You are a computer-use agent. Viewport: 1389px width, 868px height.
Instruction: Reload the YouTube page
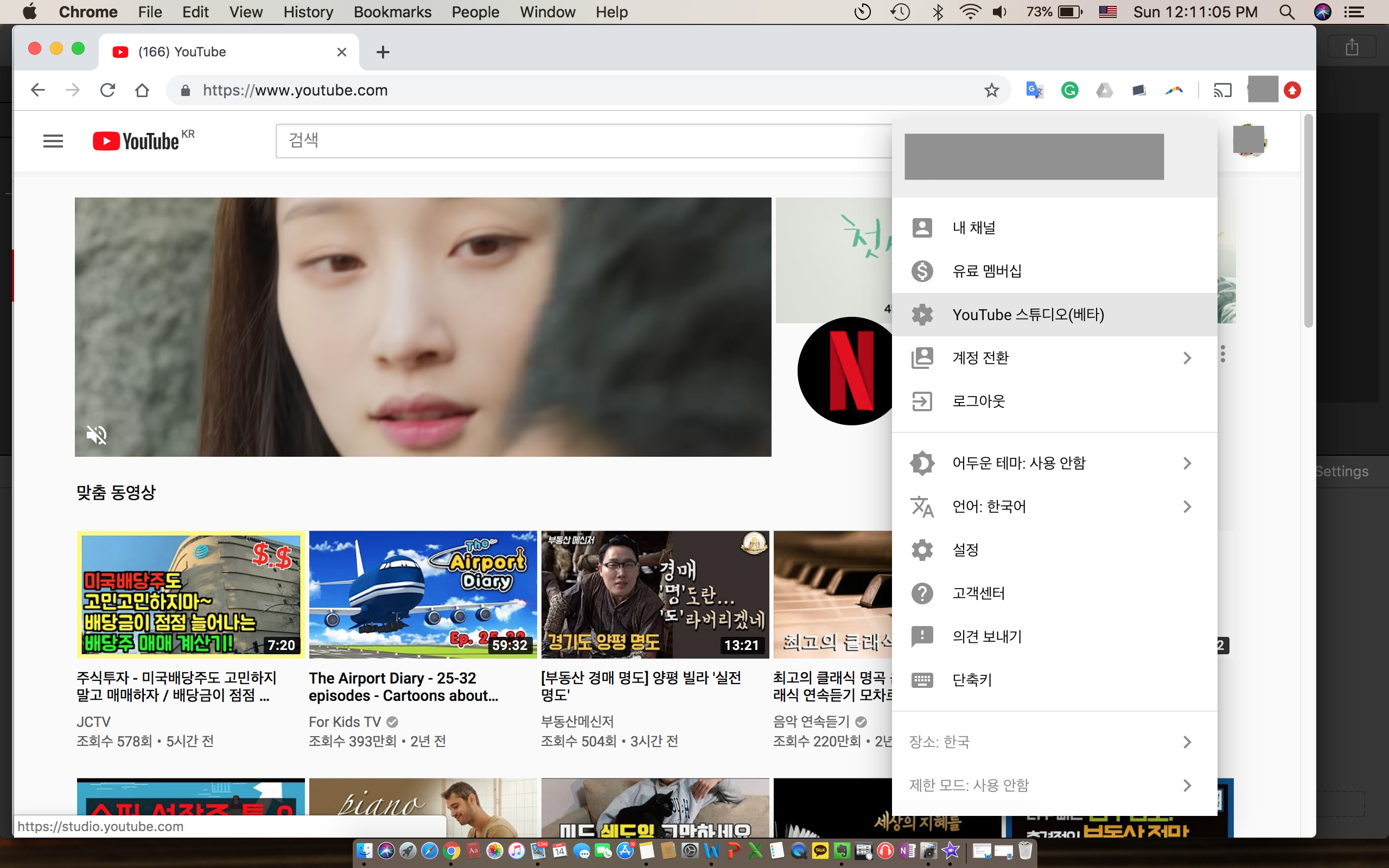pos(108,90)
